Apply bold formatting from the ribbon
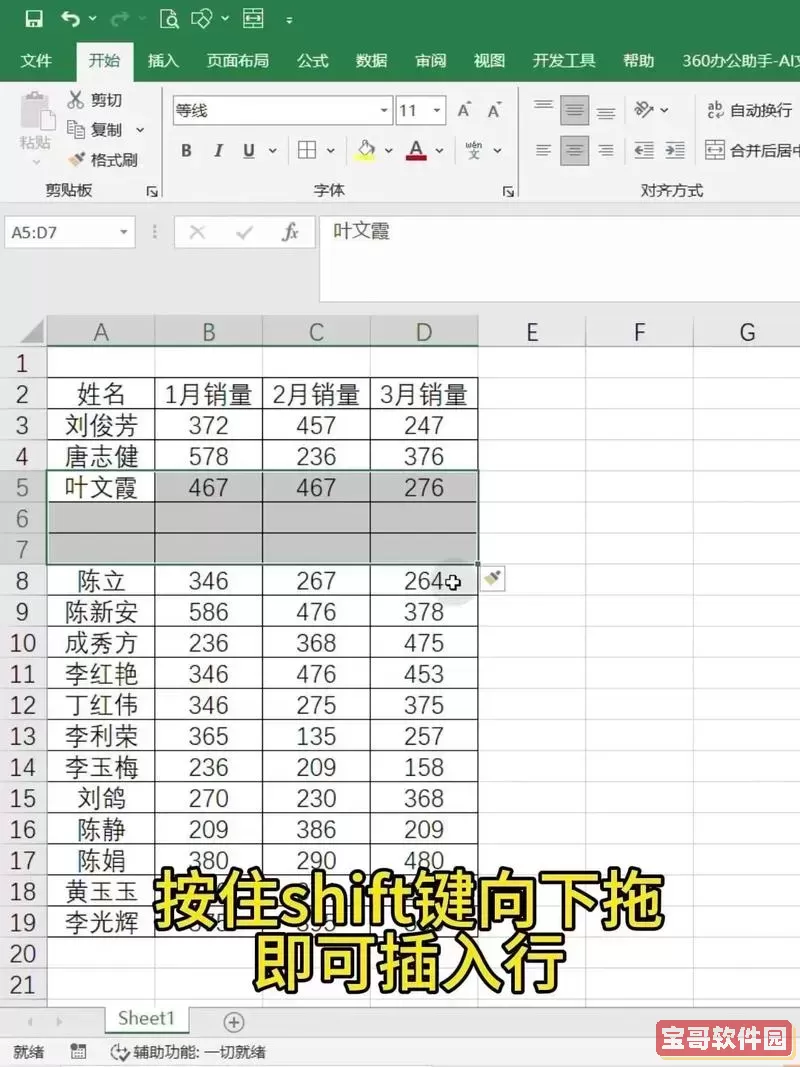Image resolution: width=800 pixels, height=1067 pixels. click(x=185, y=150)
